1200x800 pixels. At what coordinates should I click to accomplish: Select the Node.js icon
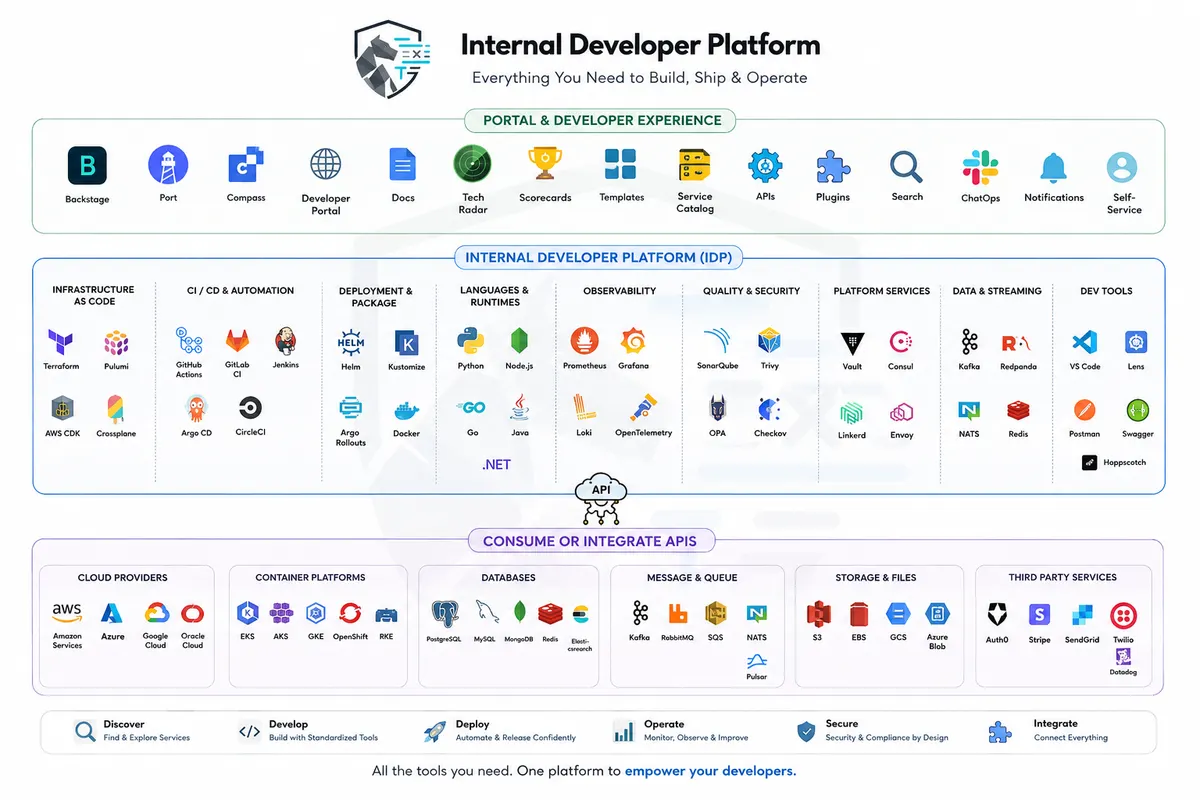(519, 342)
